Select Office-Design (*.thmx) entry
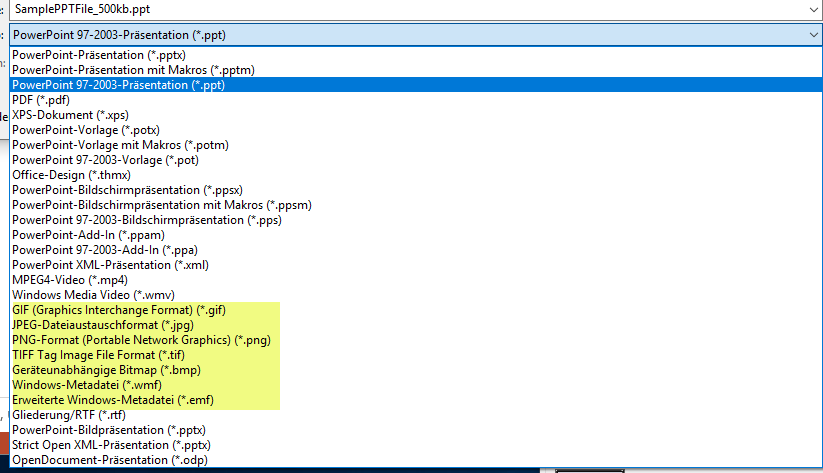This screenshot has height=473, width=823. click(x=416, y=175)
